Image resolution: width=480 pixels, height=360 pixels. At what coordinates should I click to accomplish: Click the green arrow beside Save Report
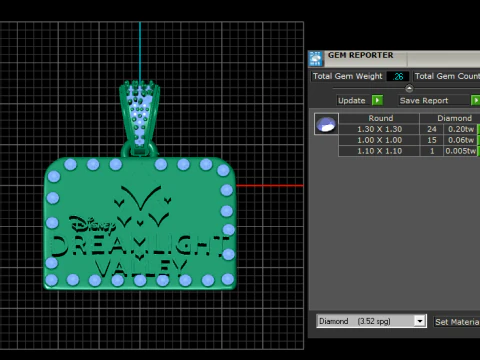point(475,100)
